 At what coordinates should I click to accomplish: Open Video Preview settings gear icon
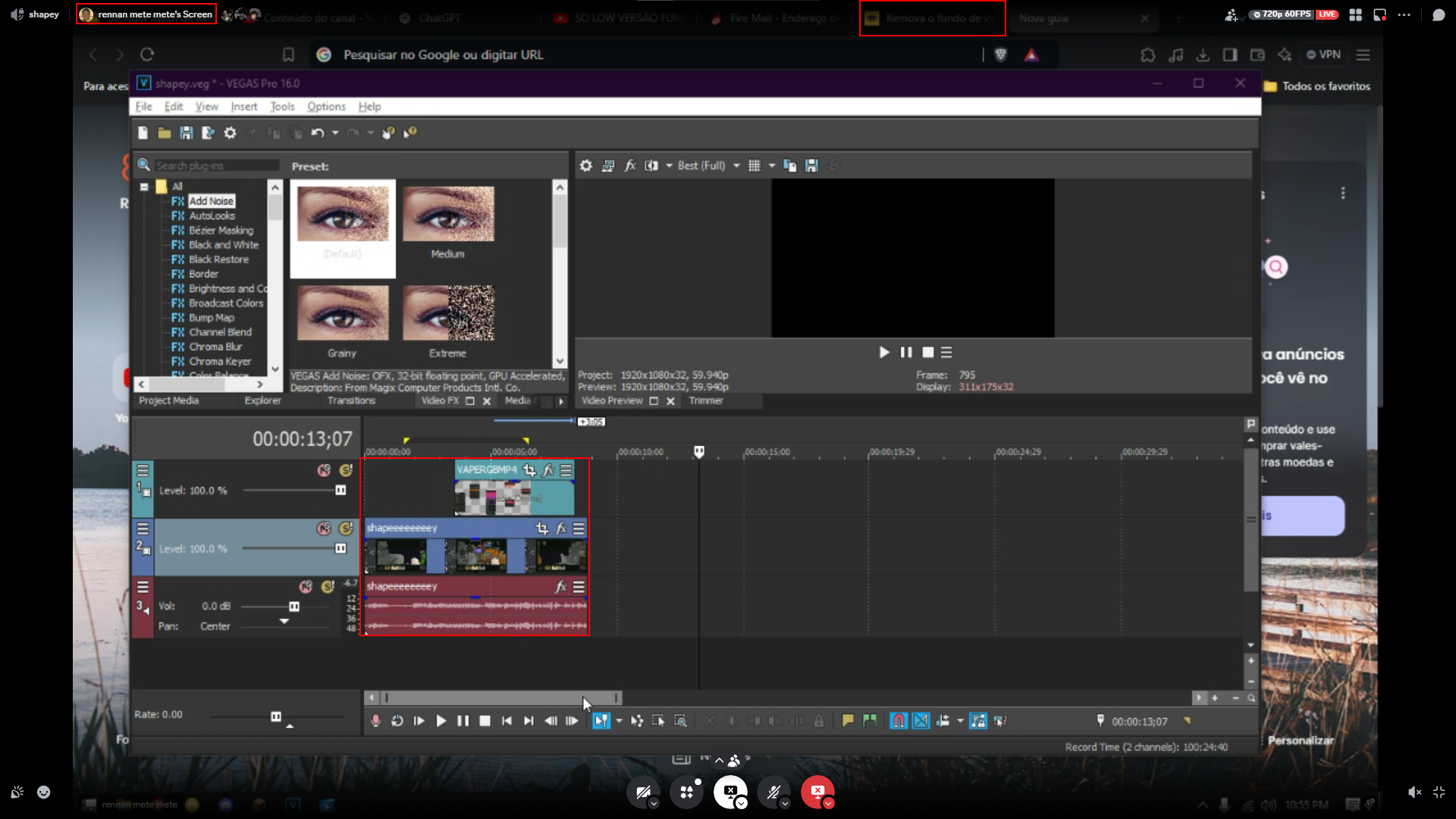pos(585,165)
